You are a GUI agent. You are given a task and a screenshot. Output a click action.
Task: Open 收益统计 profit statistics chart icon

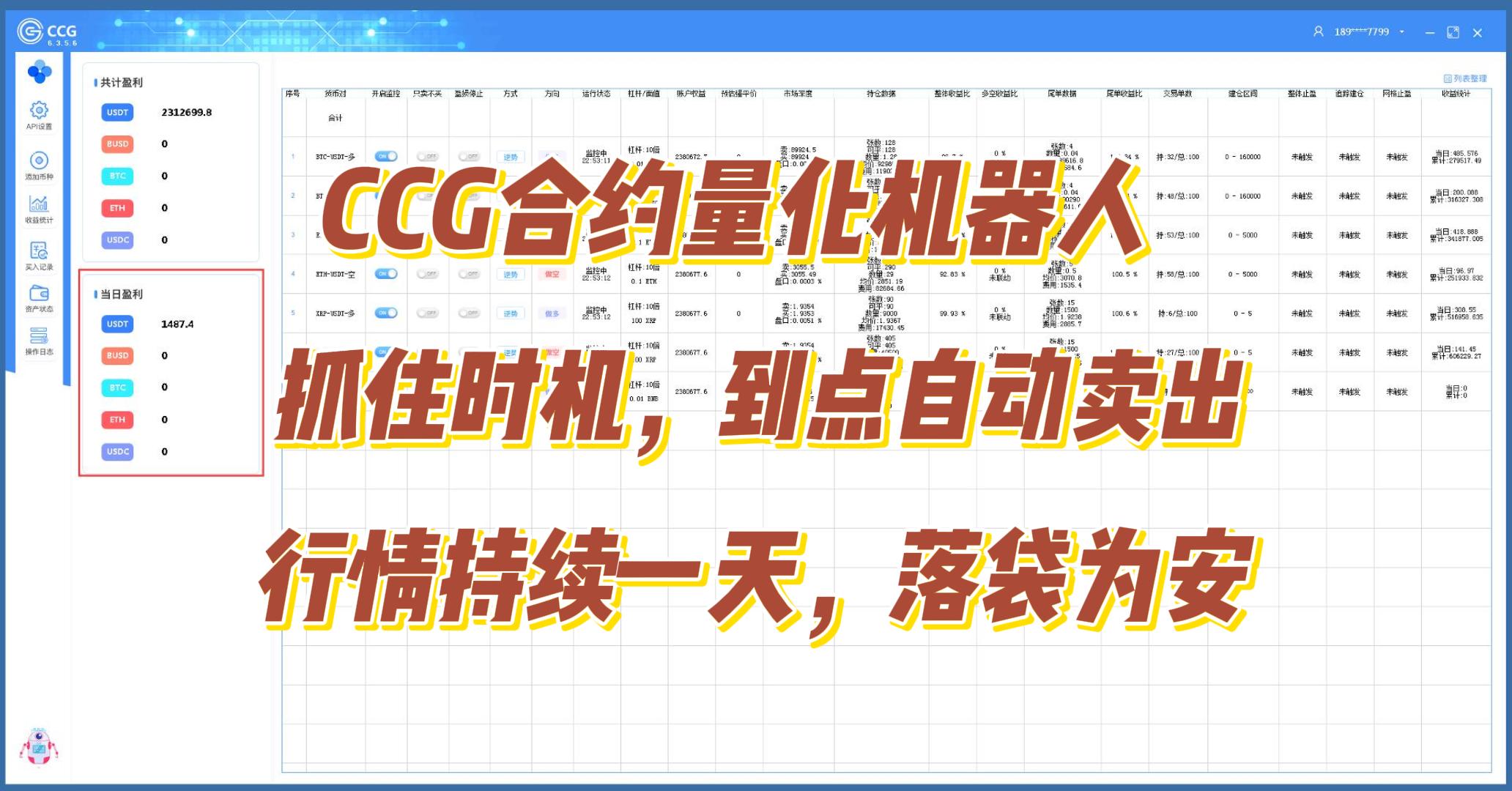click(x=39, y=204)
